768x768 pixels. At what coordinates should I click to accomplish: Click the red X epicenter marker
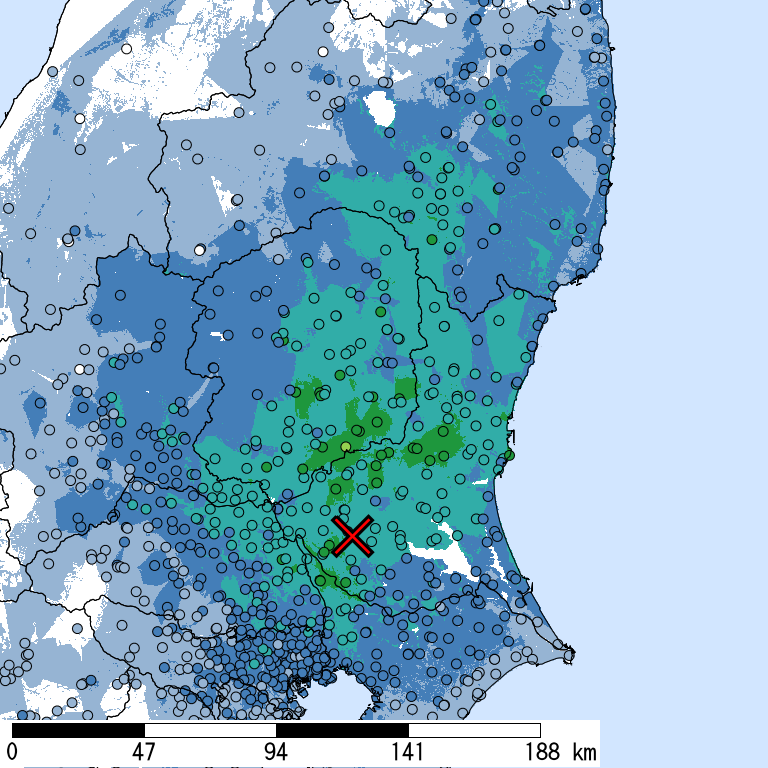pyautogui.click(x=352, y=536)
